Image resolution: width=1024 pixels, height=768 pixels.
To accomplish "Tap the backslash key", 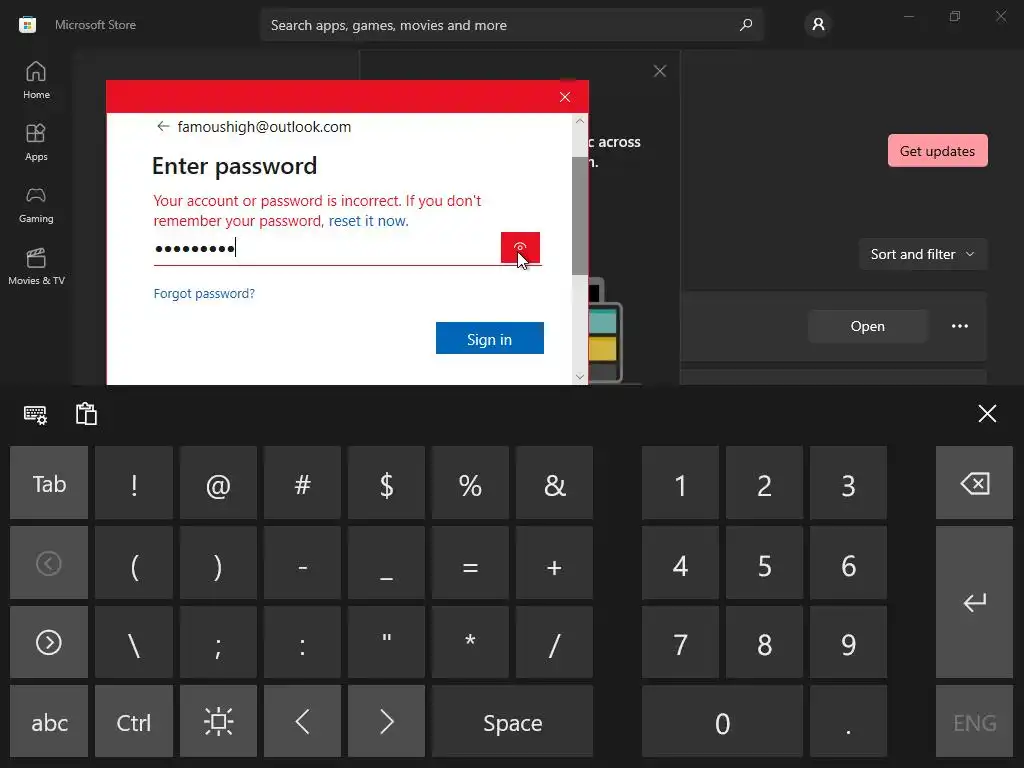I will [x=134, y=643].
